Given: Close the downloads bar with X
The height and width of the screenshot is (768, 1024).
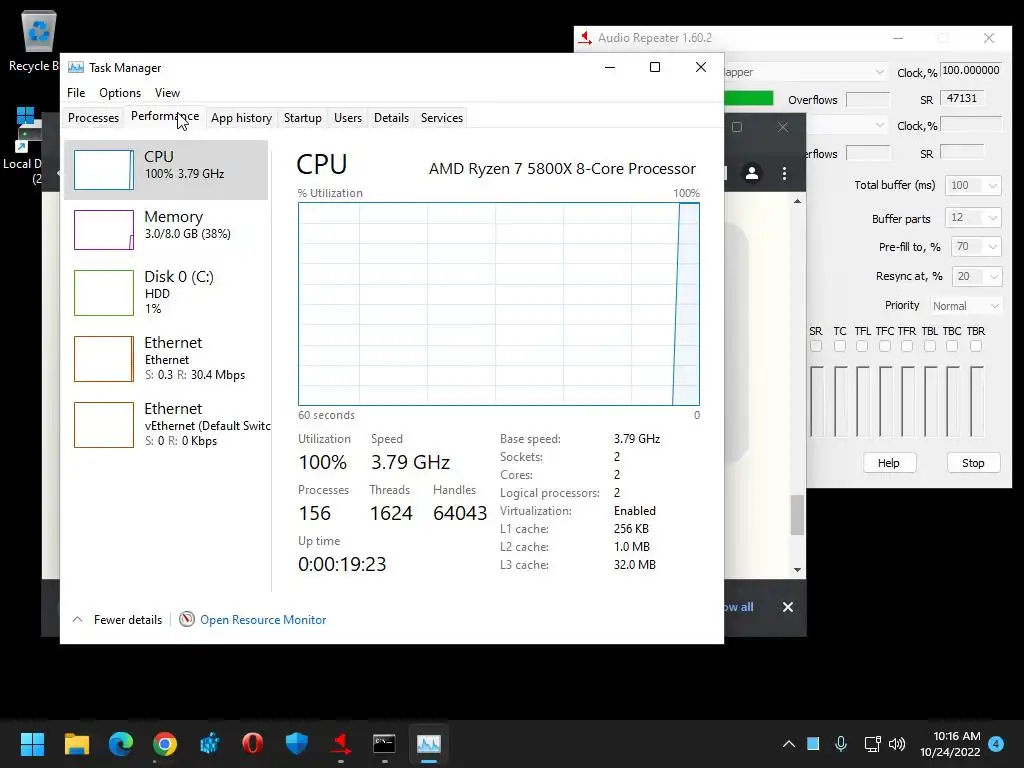Looking at the screenshot, I should (x=788, y=607).
